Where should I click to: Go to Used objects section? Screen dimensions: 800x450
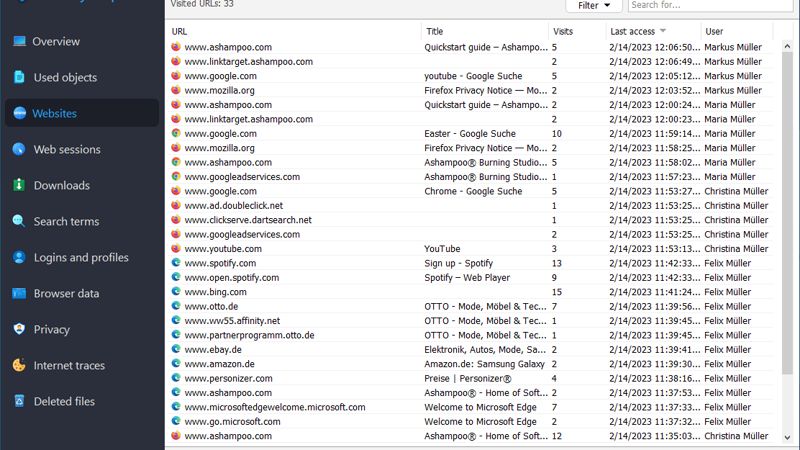pos(65,78)
